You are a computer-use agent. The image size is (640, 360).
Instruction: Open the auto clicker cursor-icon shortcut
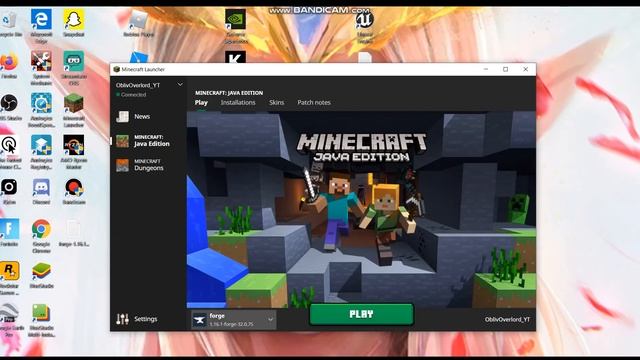pos(9,152)
